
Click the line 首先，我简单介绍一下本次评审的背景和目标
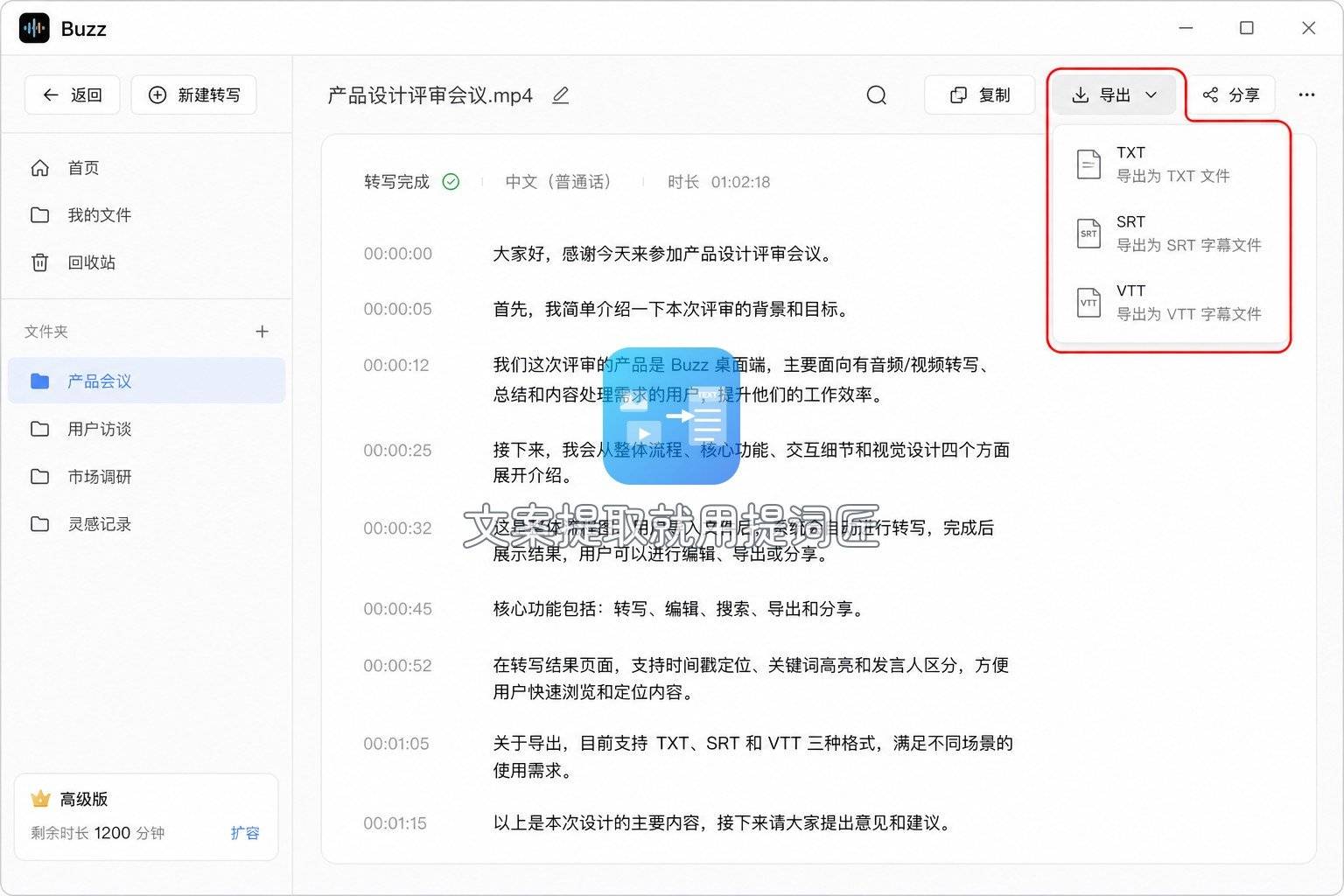click(672, 309)
